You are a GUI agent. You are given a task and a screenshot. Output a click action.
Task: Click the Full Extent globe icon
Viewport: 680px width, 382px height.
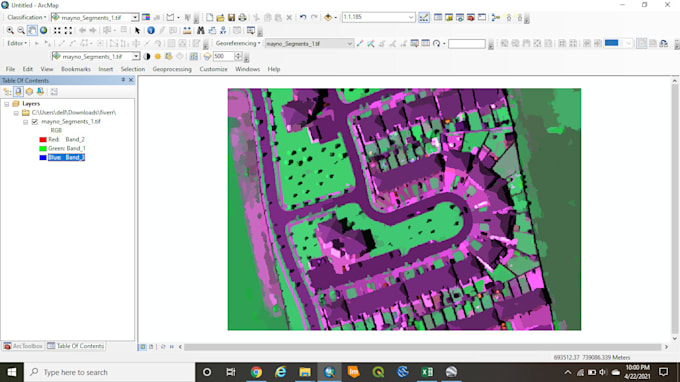pyautogui.click(x=43, y=30)
